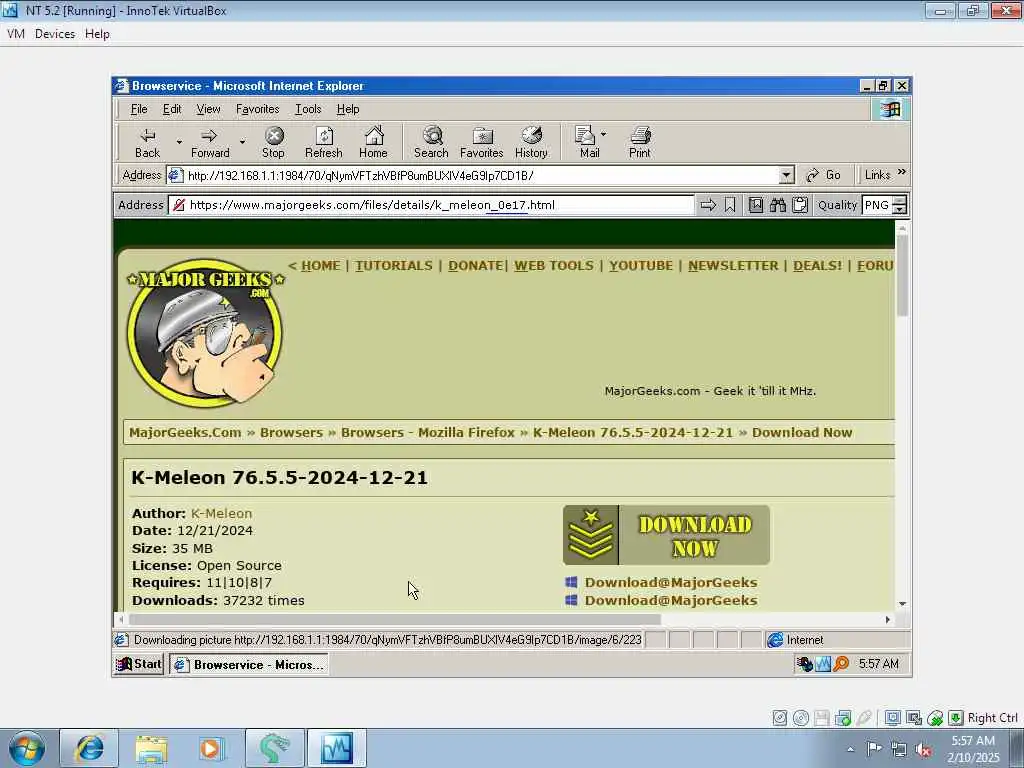Open TUTORIALS link in site navigation
This screenshot has height=768, width=1024.
pyautogui.click(x=394, y=266)
